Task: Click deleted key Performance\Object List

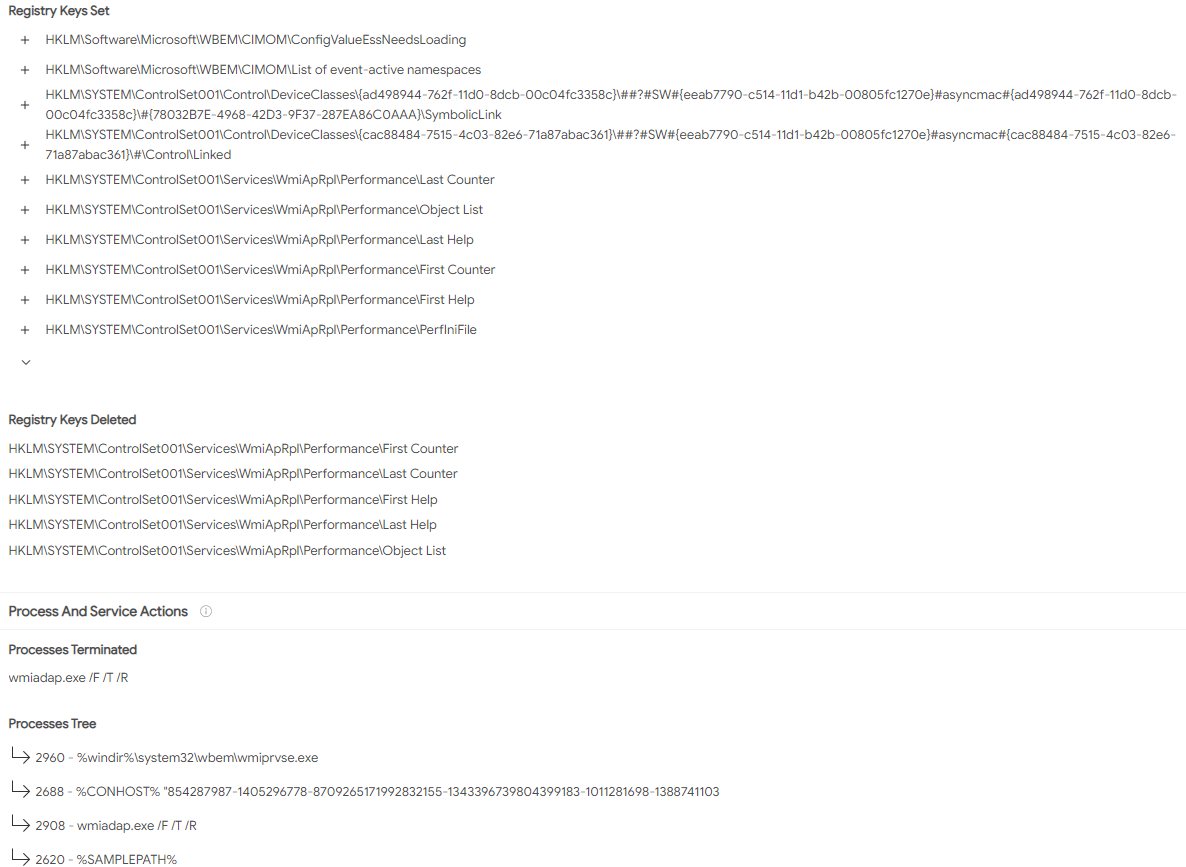Action: pos(227,551)
